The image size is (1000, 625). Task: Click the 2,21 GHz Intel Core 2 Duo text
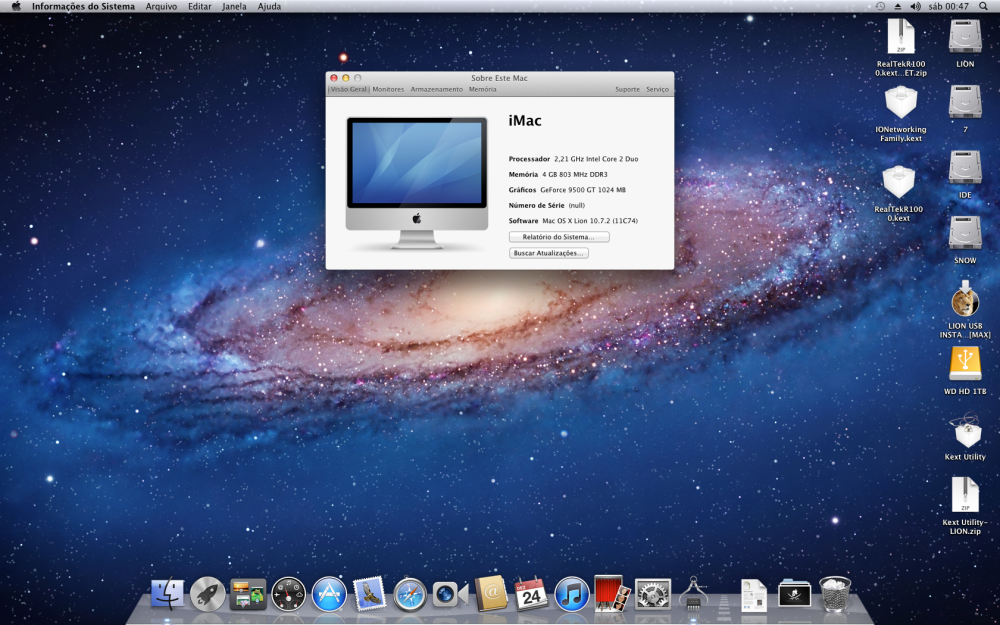pyautogui.click(x=596, y=159)
